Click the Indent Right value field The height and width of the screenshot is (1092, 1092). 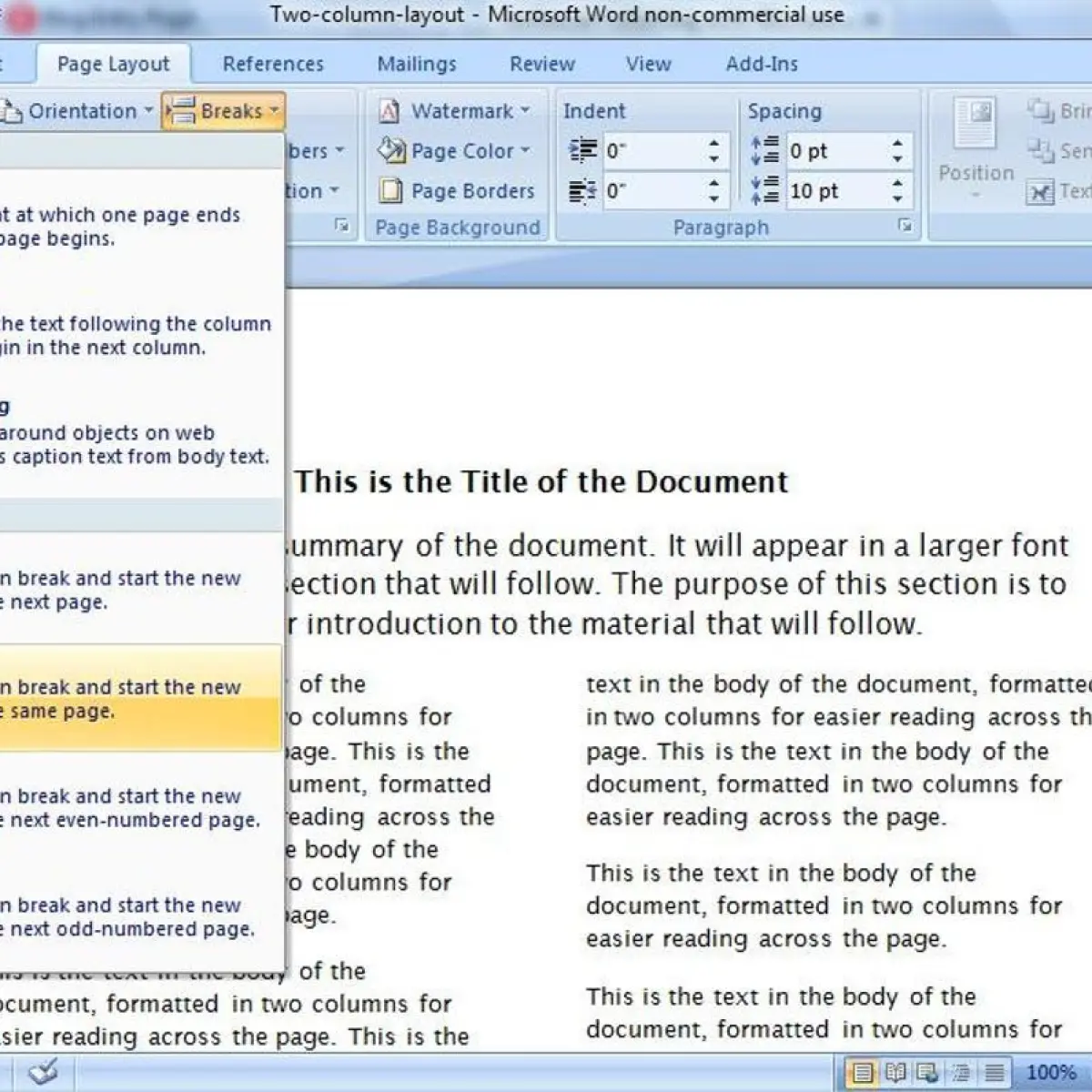click(652, 191)
